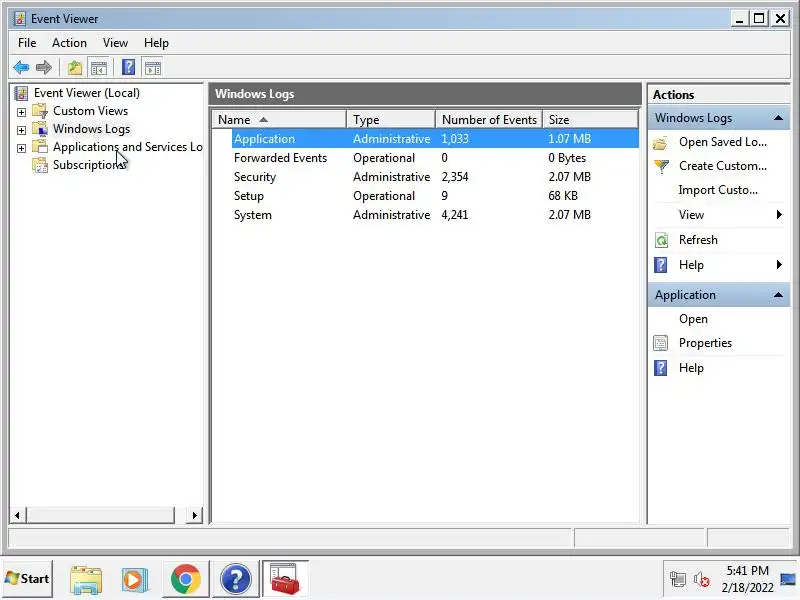Viewport: 800px width, 600px height.
Task: Open Windows Explorer from the taskbar
Action: 86,579
